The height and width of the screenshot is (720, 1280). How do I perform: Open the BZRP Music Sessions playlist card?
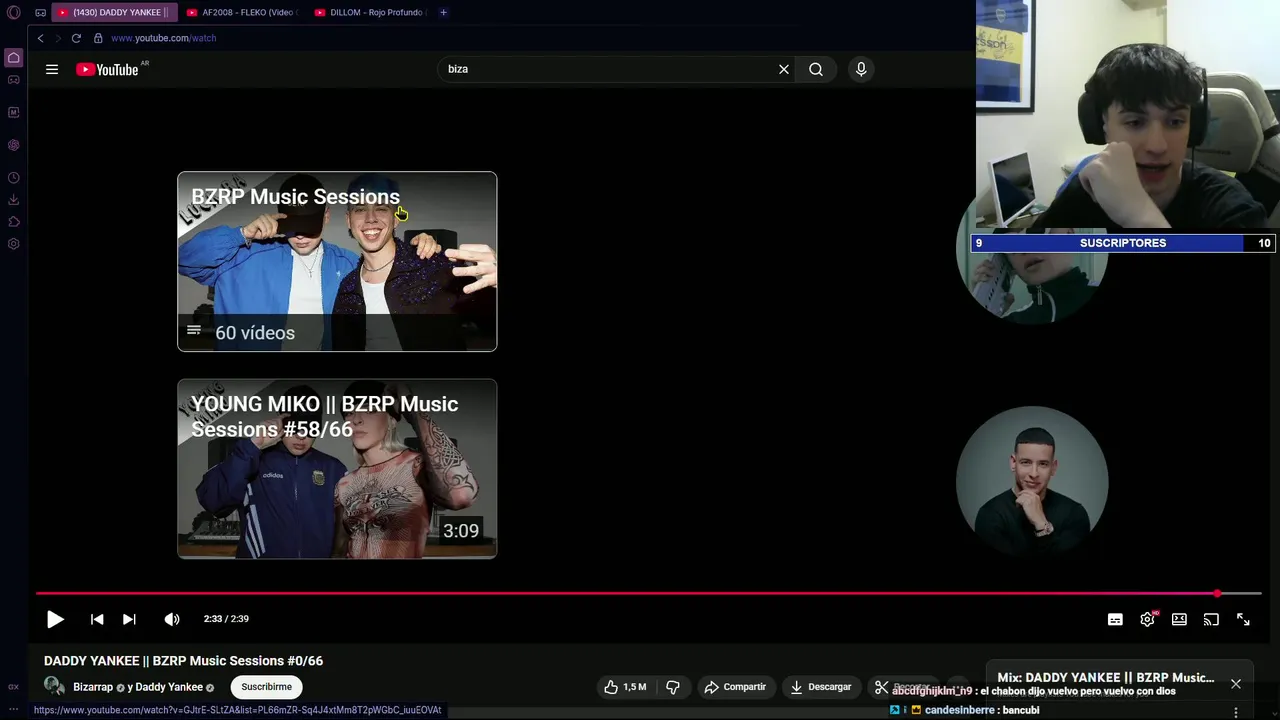tap(337, 261)
